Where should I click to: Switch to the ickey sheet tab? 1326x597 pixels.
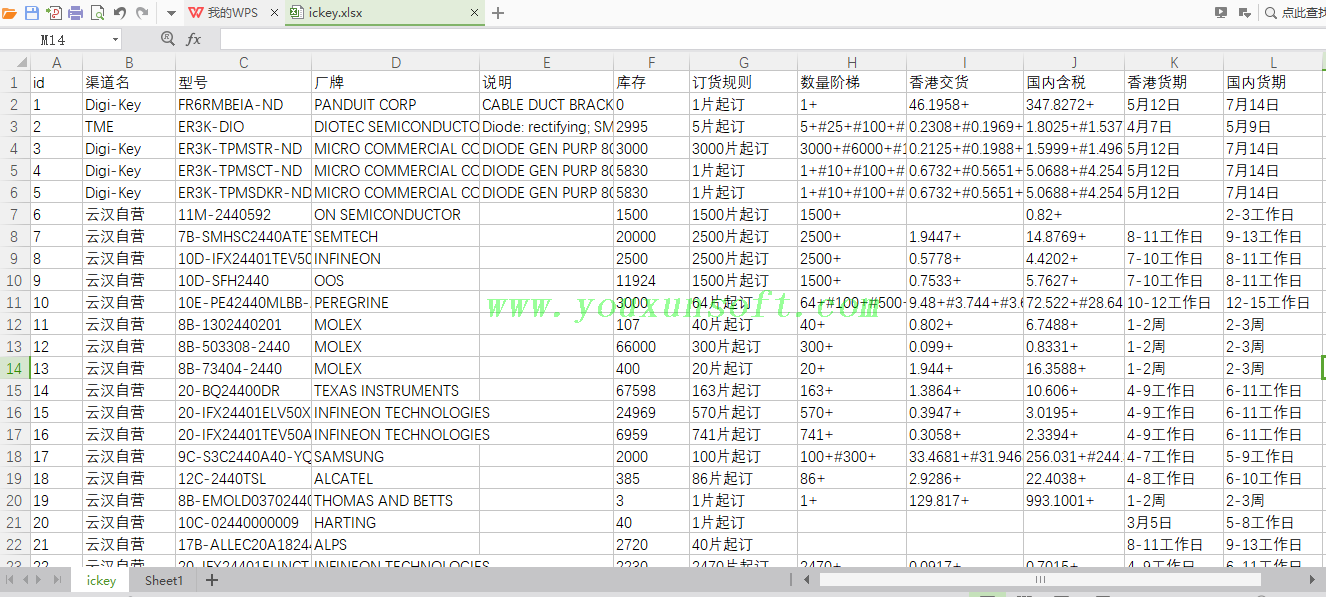pos(101,580)
